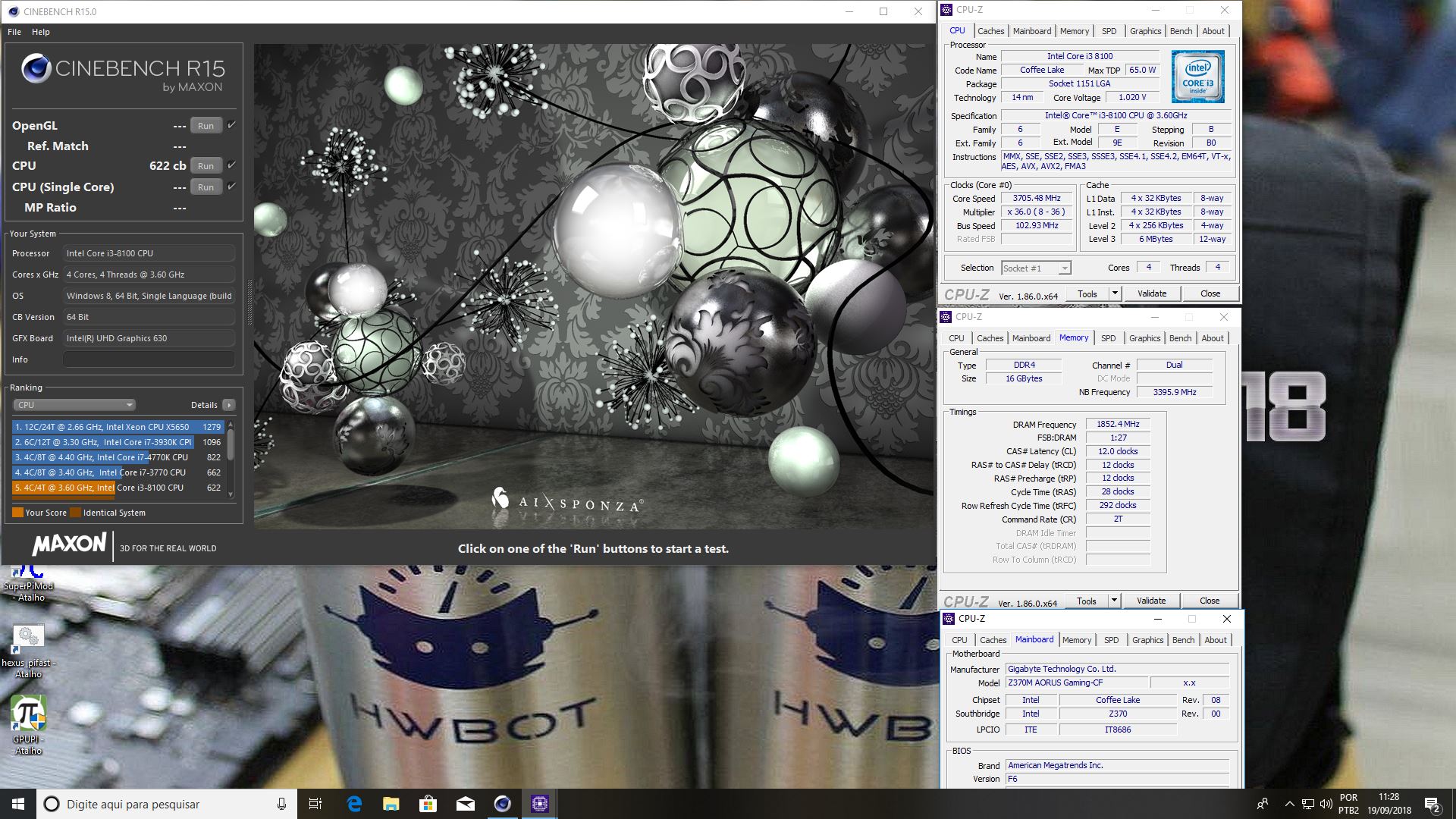Open the taskbar clock and date

click(1389, 804)
